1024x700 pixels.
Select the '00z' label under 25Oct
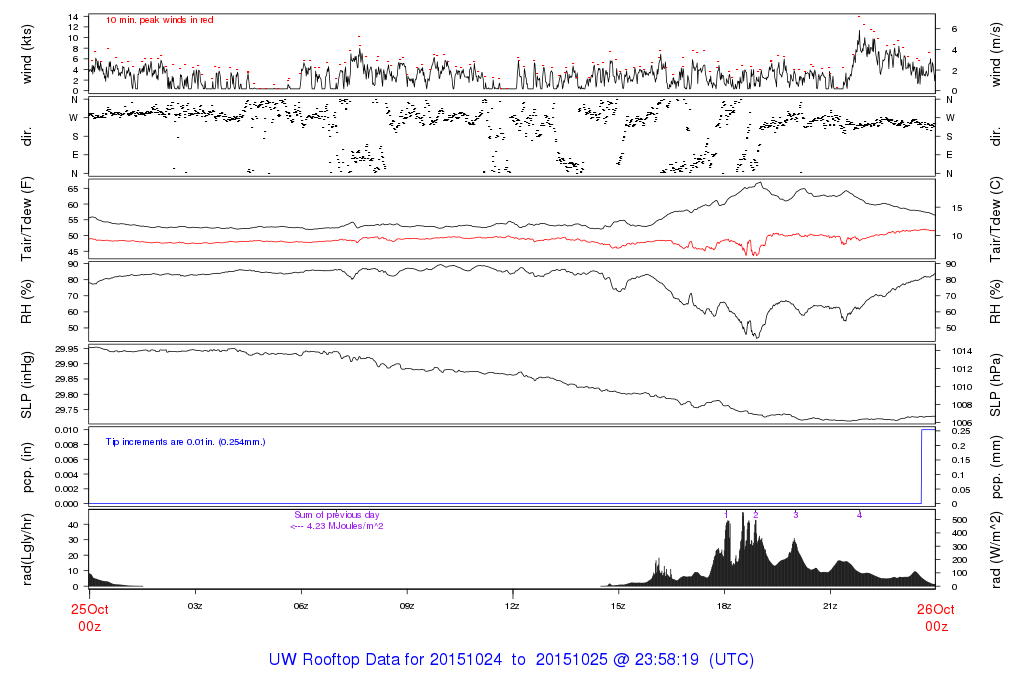[89, 627]
